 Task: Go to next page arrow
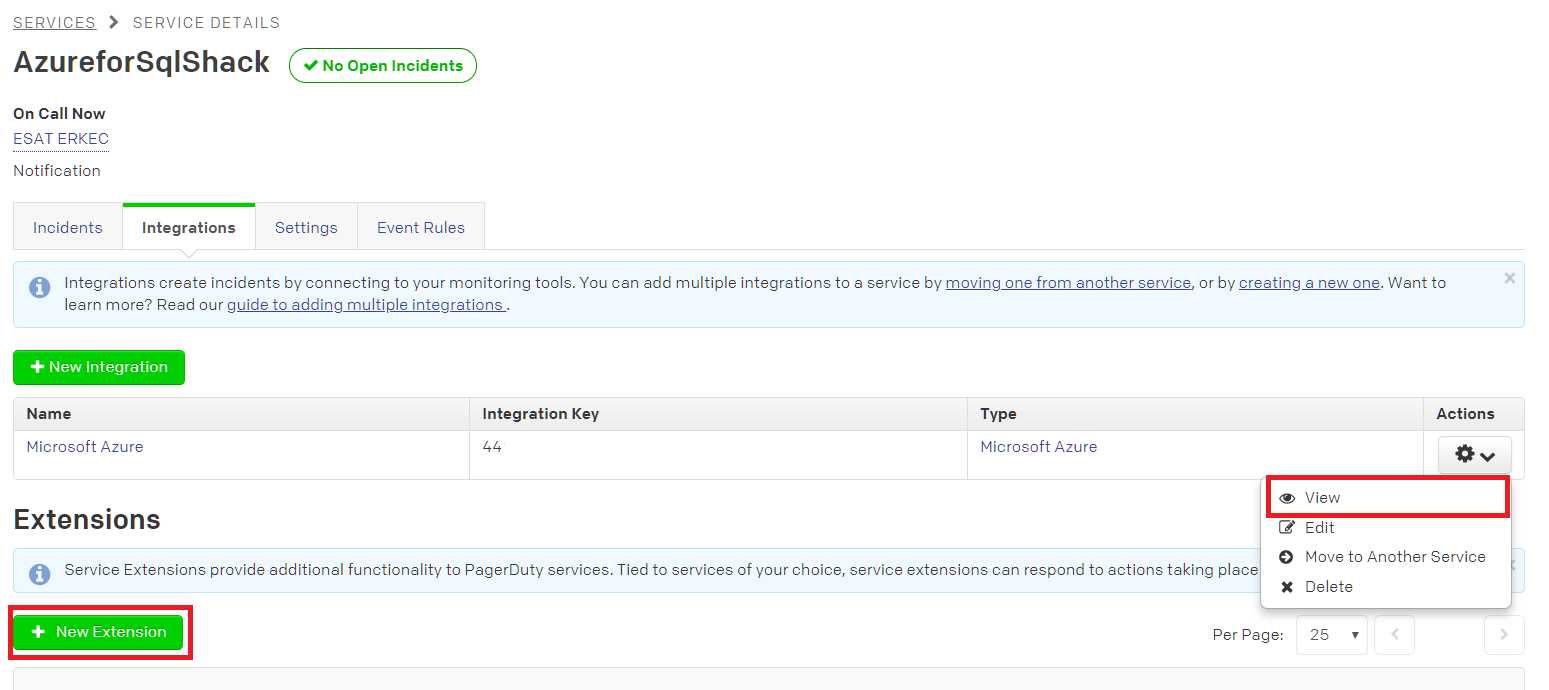click(1504, 635)
